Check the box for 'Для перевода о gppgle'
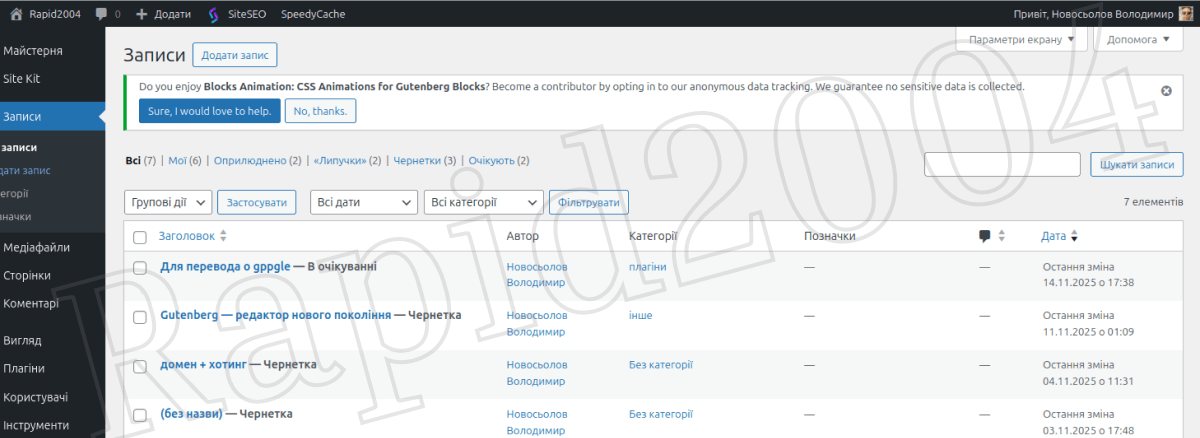Screen dimensions: 1200x438 pos(140,268)
